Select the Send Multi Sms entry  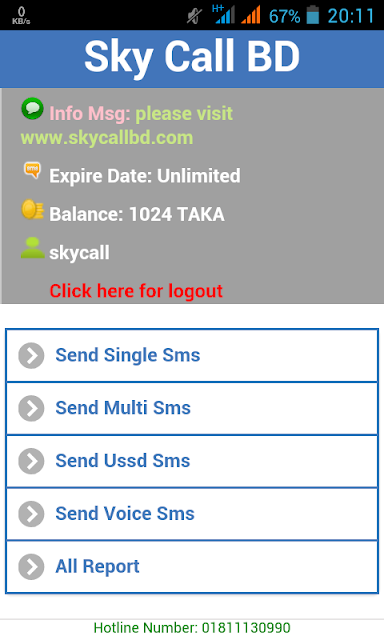click(x=192, y=408)
